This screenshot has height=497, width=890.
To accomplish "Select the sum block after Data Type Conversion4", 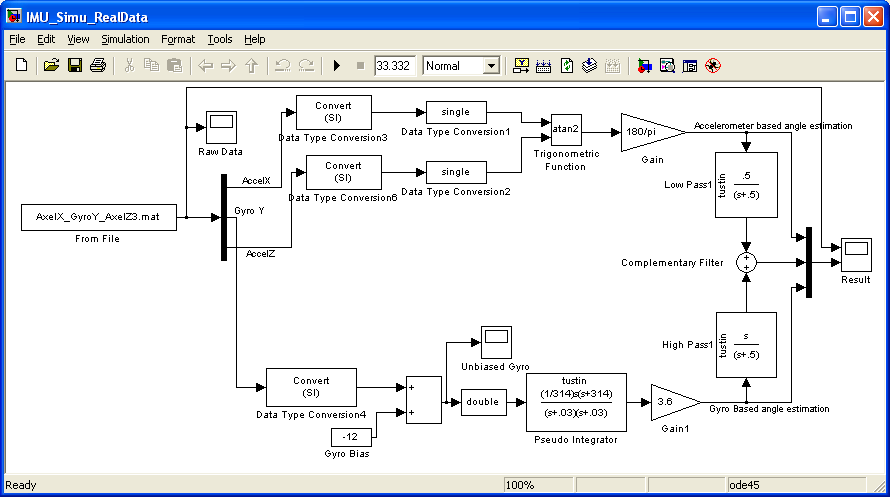I will [423, 400].
